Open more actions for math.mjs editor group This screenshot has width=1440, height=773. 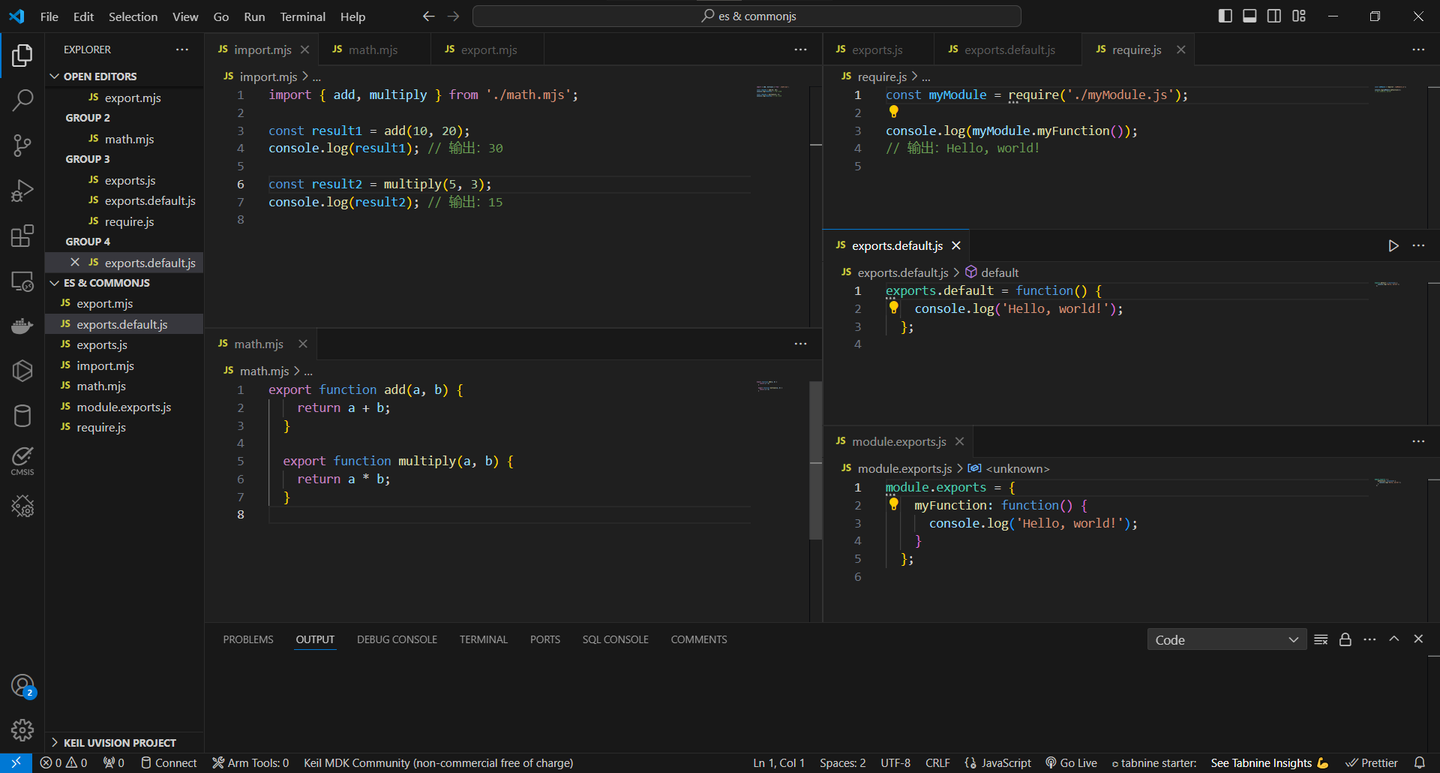tap(800, 343)
